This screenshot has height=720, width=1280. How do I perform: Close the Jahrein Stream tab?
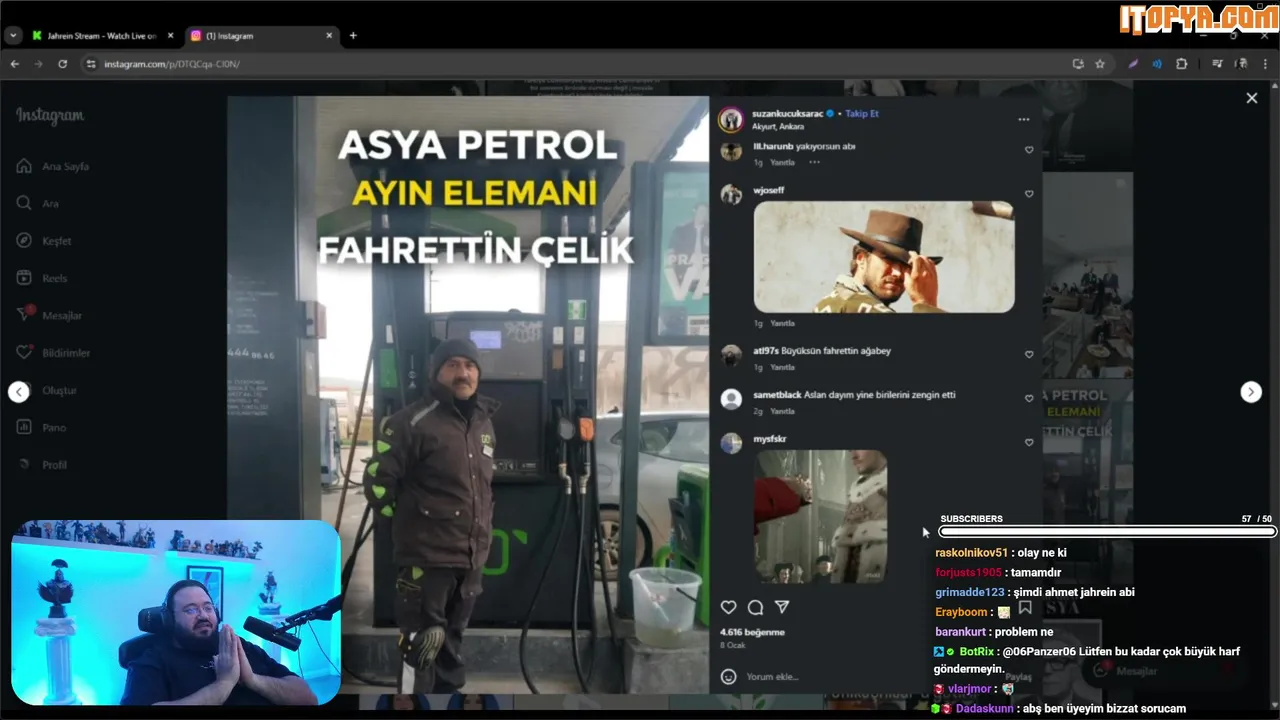170,36
